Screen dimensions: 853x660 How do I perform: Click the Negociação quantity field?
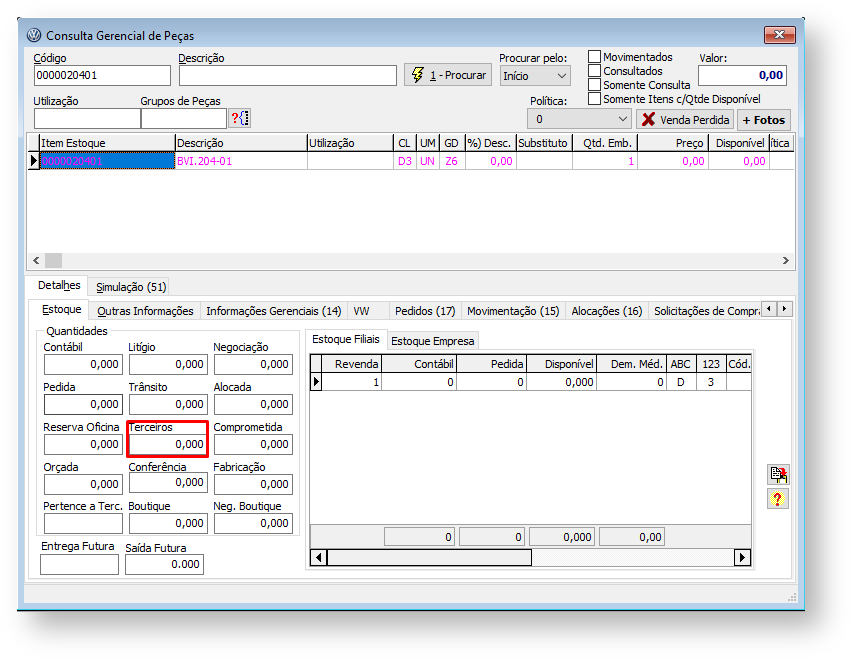(253, 364)
